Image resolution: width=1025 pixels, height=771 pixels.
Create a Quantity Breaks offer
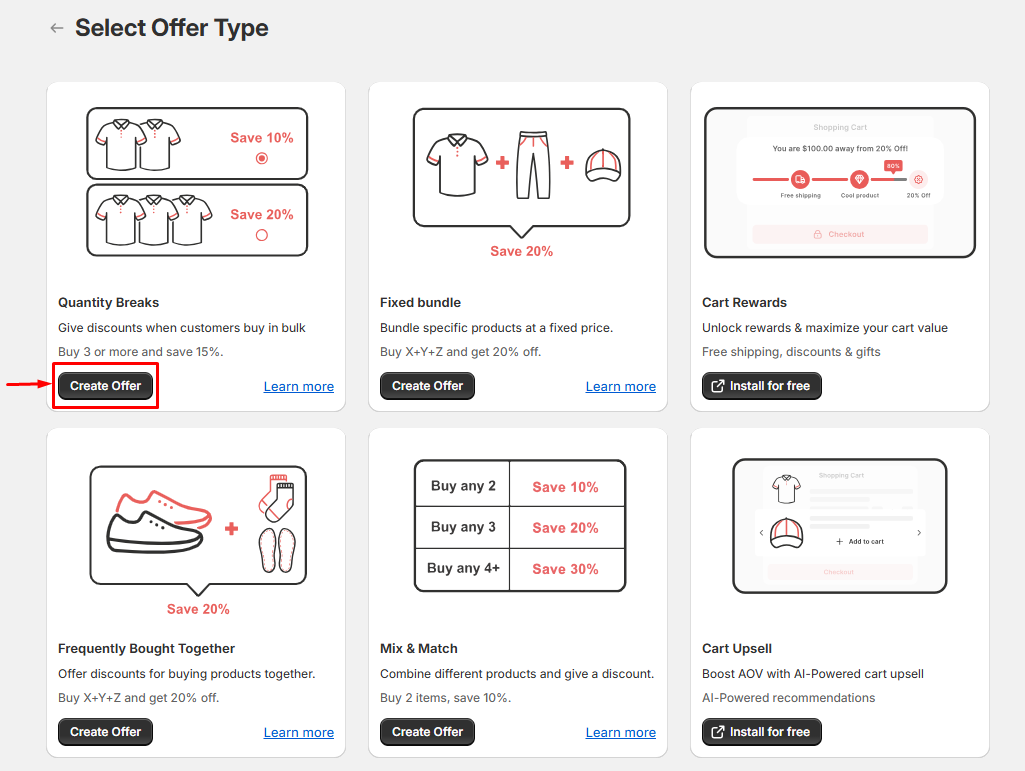[x=105, y=386]
